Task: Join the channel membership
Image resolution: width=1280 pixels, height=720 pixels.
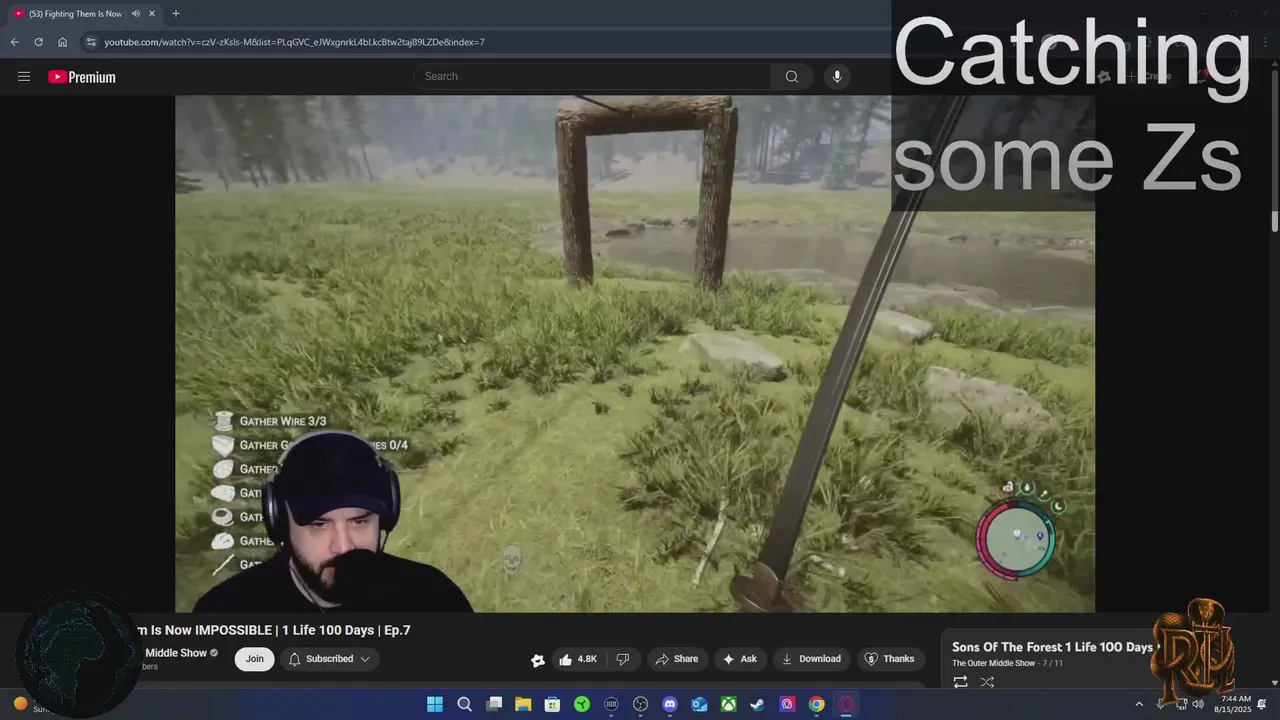Action: click(255, 659)
